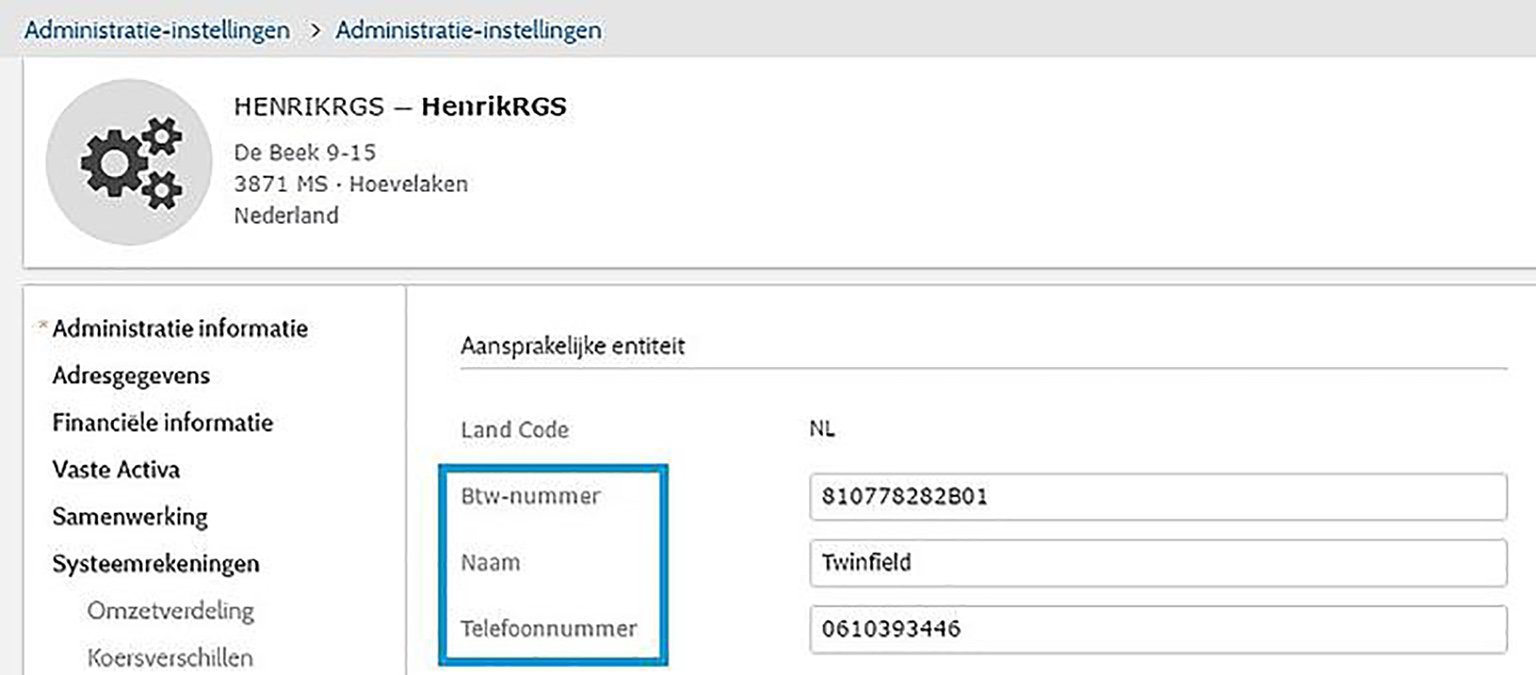The width and height of the screenshot is (1536, 675).
Task: Click into the Telefoonnummer input field
Action: pyautogui.click(x=1157, y=629)
